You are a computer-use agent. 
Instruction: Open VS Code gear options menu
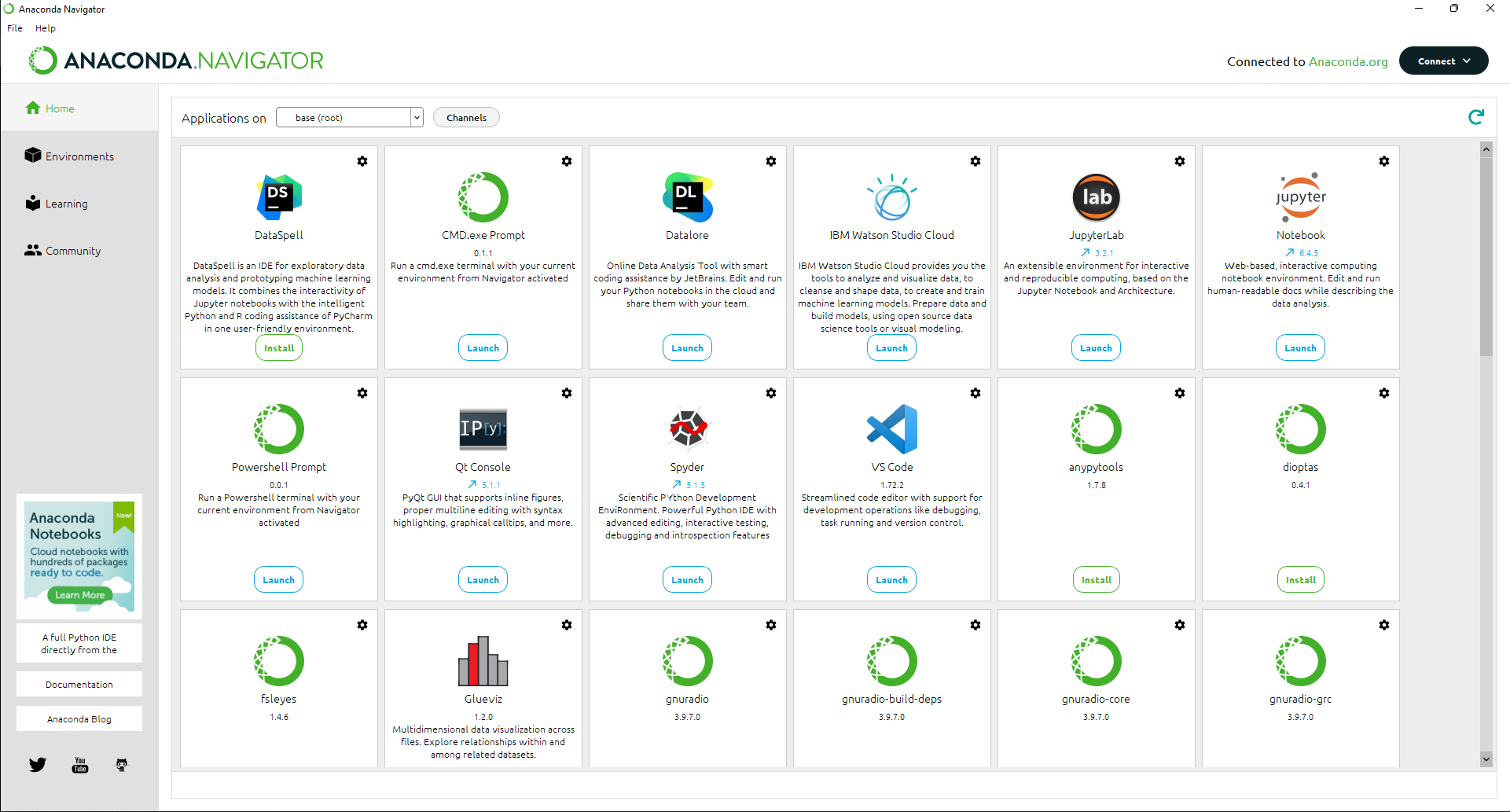[x=975, y=393]
